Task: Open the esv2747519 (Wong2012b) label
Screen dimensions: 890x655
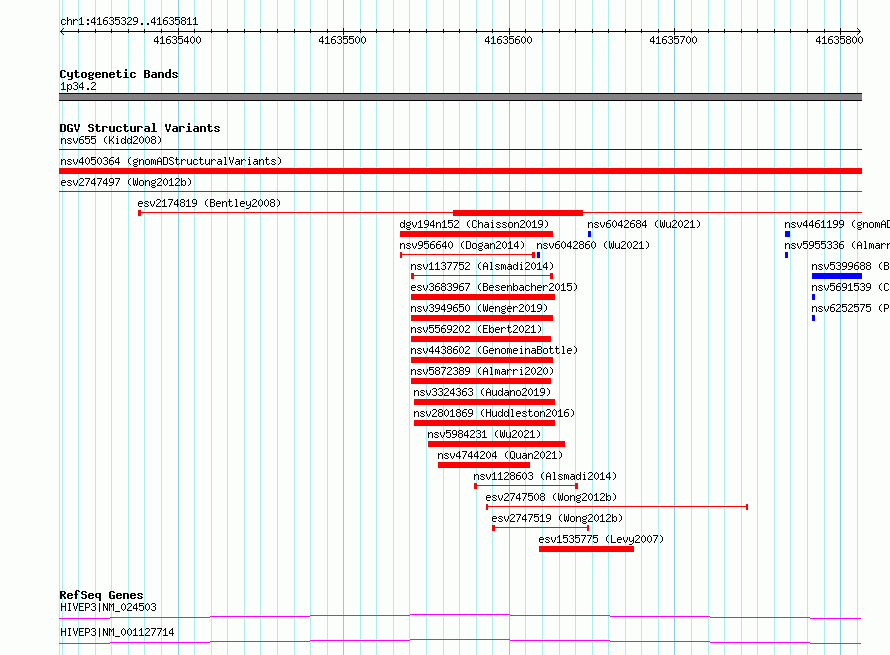Action: 557,518
